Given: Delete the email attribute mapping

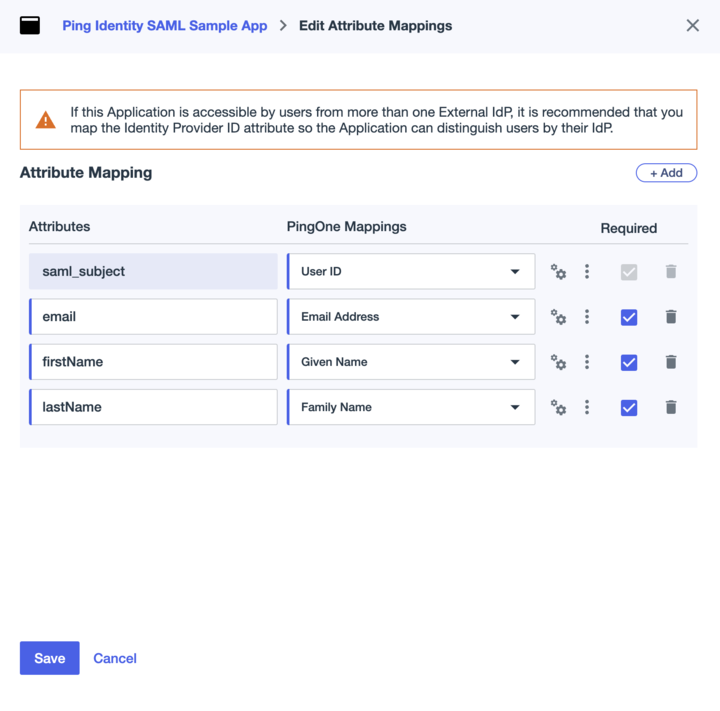Looking at the screenshot, I should click(671, 317).
